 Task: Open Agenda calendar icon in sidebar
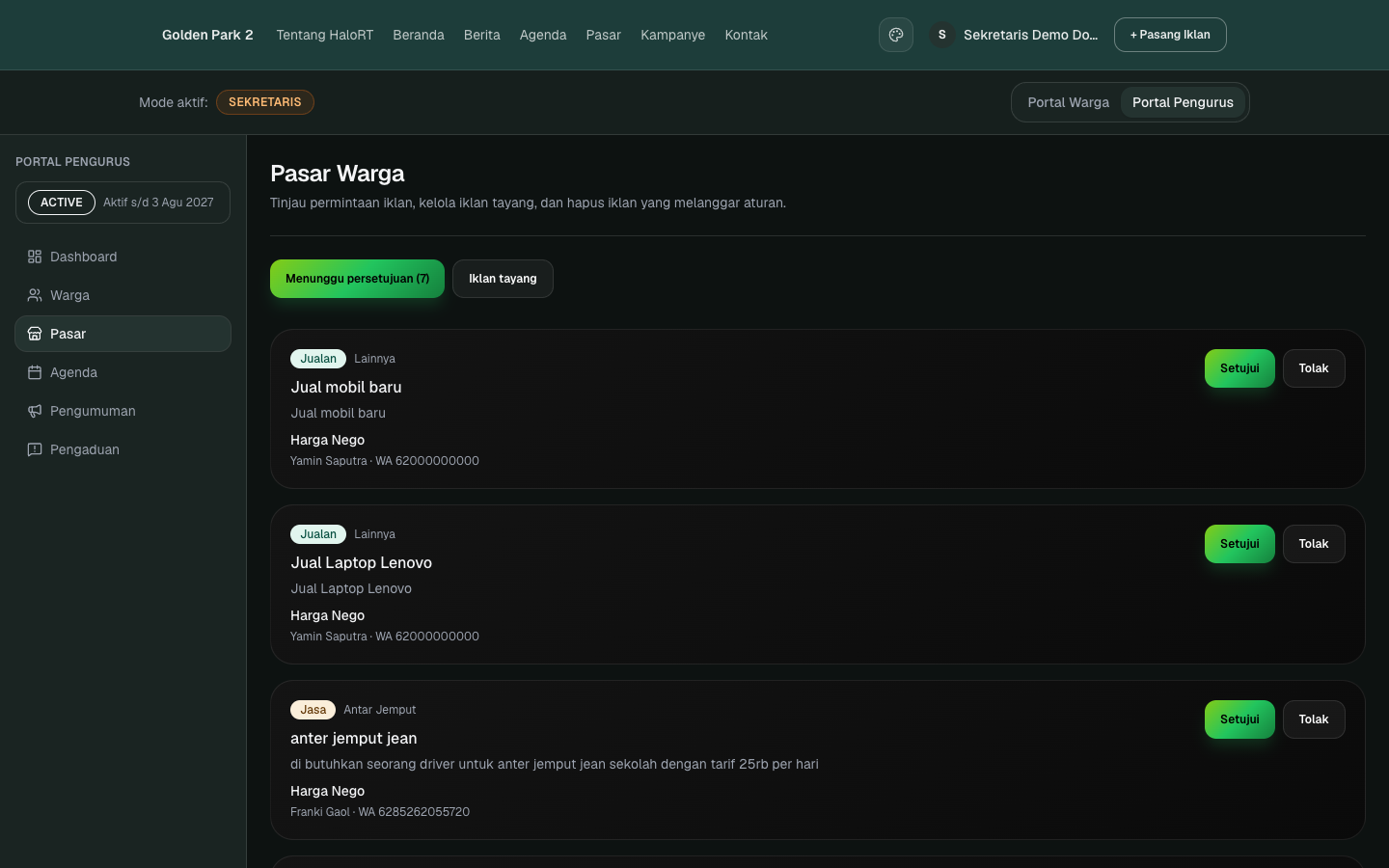tap(35, 372)
